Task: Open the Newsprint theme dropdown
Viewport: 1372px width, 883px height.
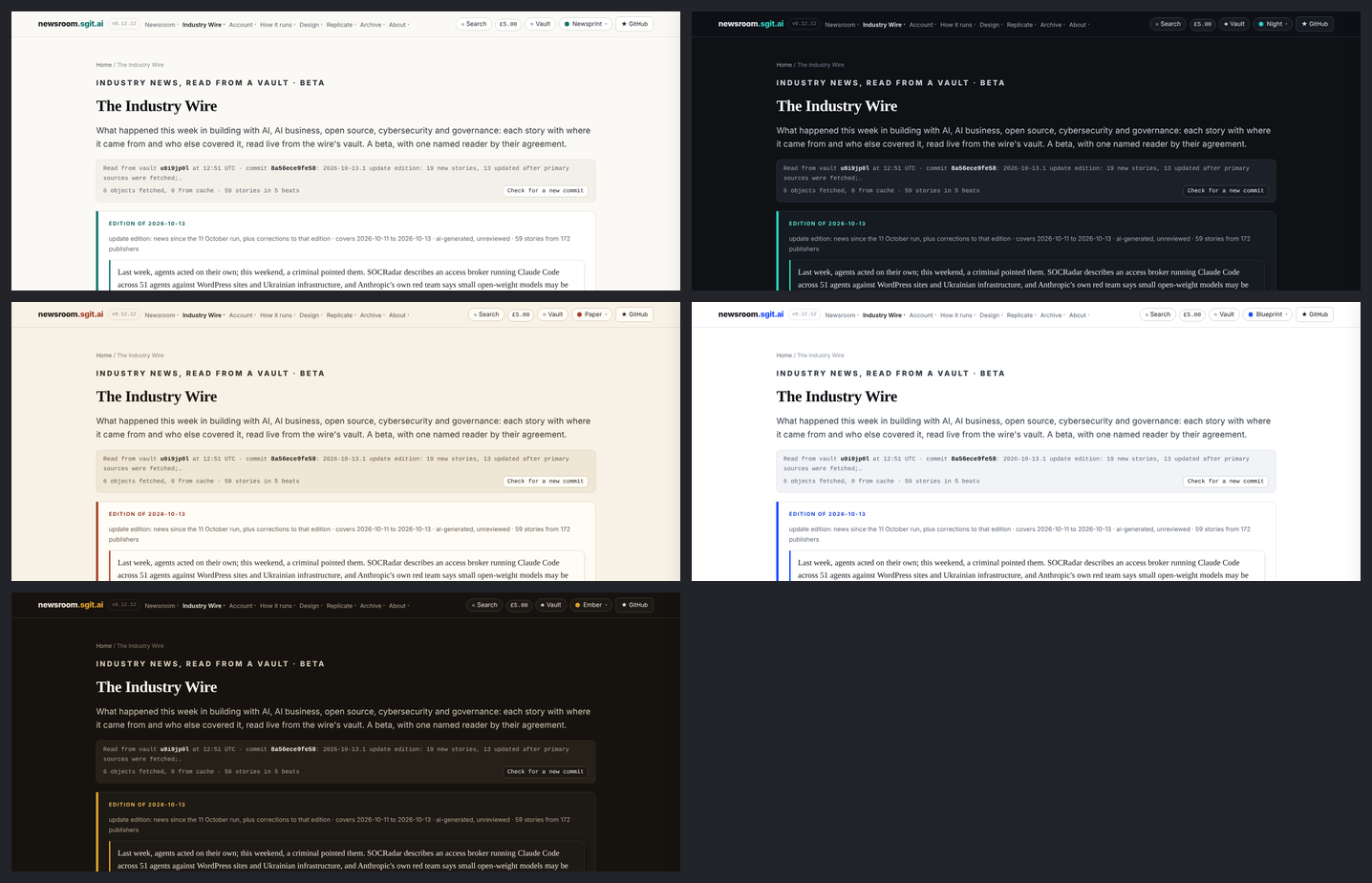Action: [586, 24]
